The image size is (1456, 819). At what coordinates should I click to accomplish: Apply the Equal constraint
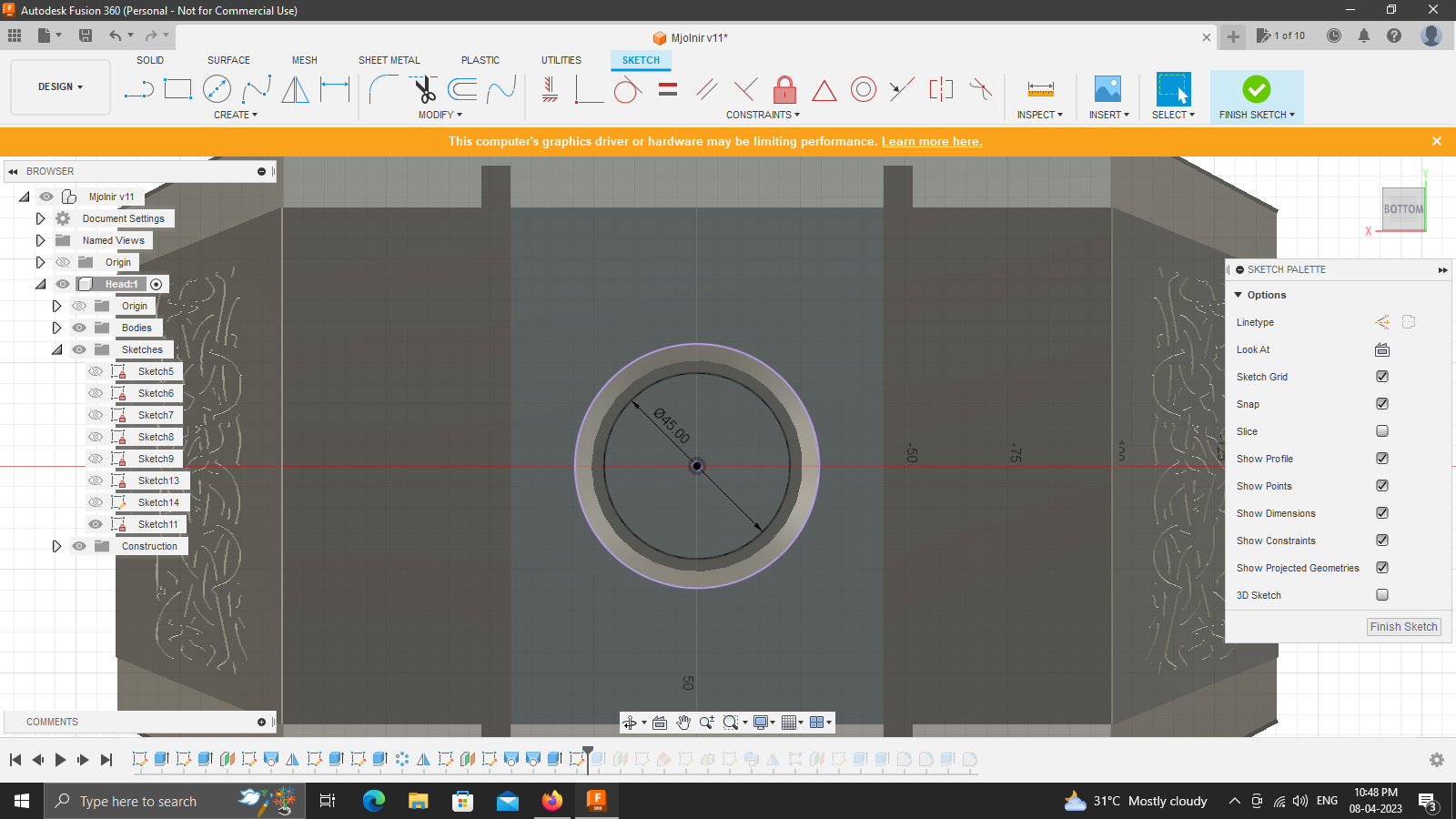coord(667,89)
